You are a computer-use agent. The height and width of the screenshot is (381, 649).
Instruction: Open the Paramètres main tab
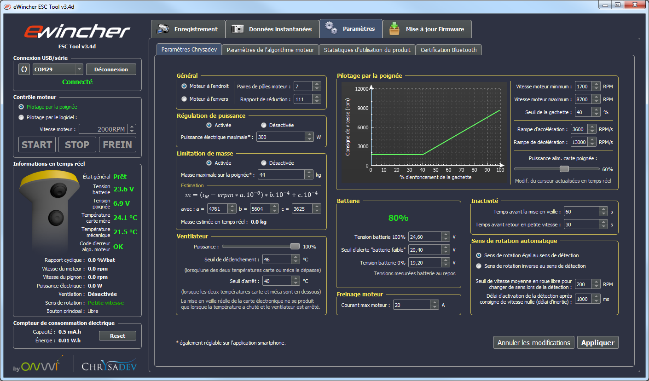click(351, 29)
